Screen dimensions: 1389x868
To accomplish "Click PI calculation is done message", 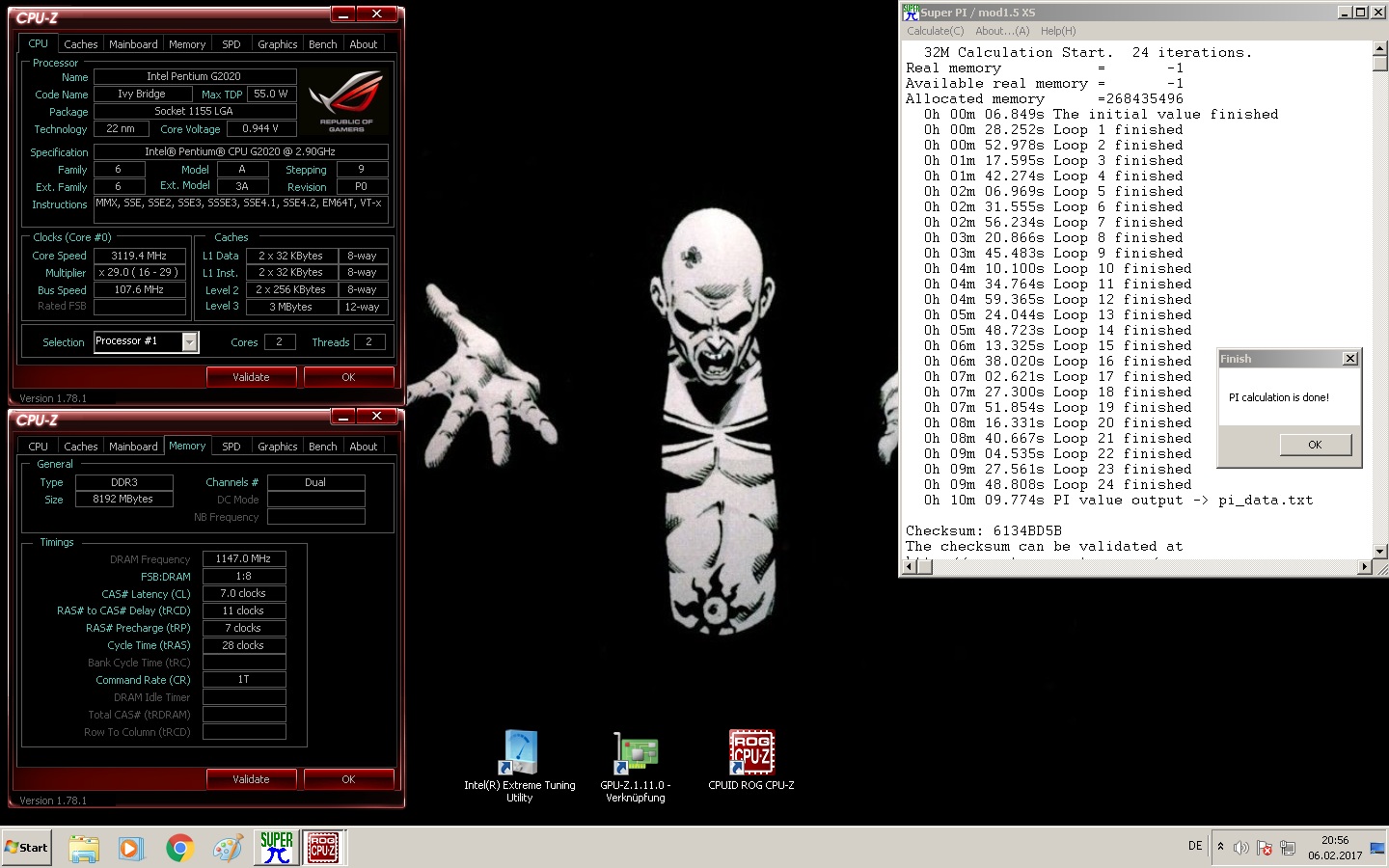I will pyautogui.click(x=1278, y=397).
